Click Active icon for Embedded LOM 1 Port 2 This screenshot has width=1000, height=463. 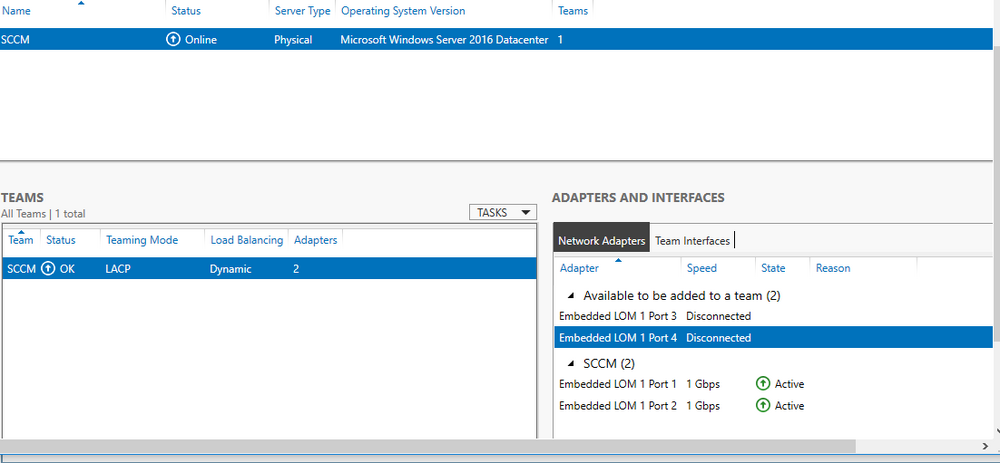coord(763,406)
